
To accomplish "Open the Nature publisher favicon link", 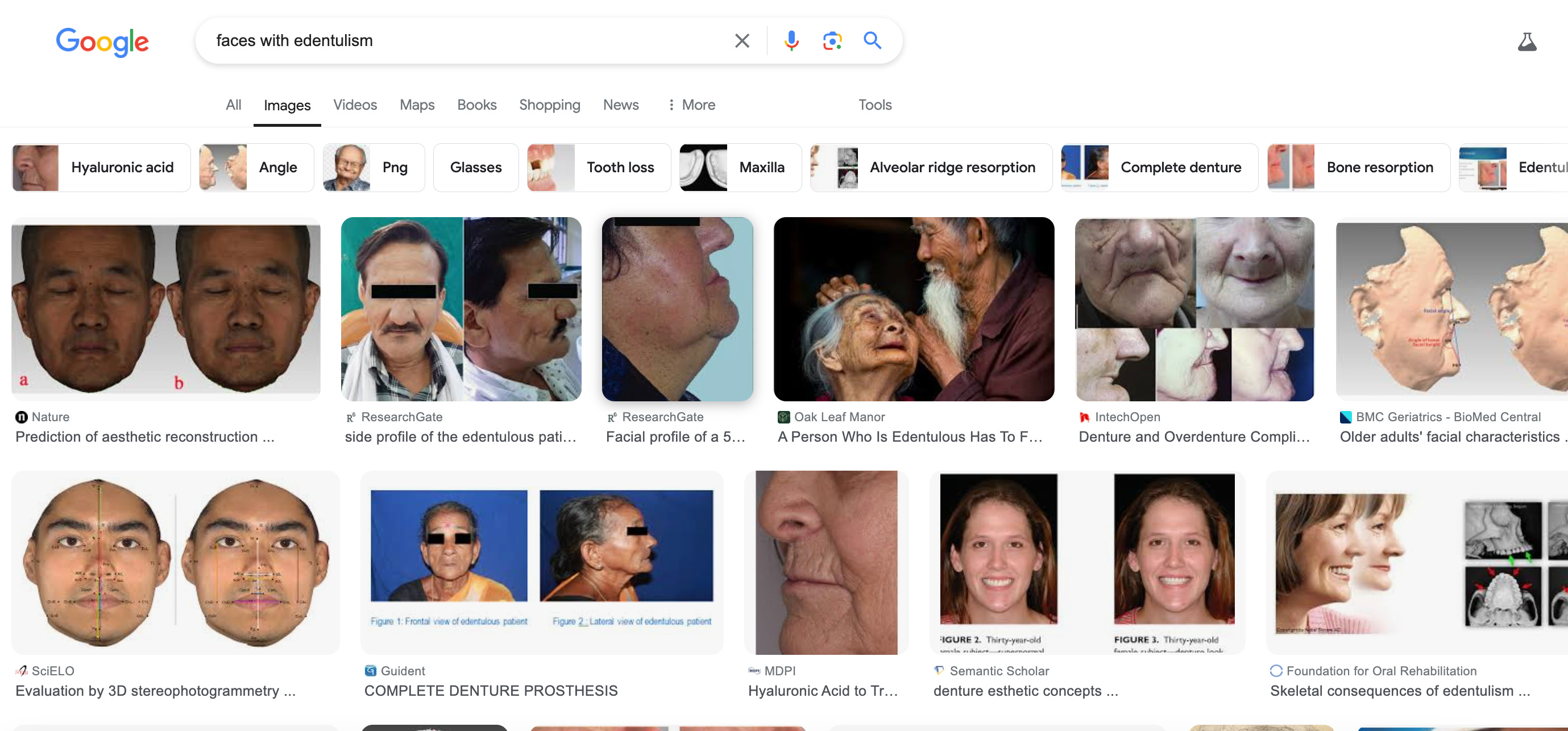I will 22,416.
